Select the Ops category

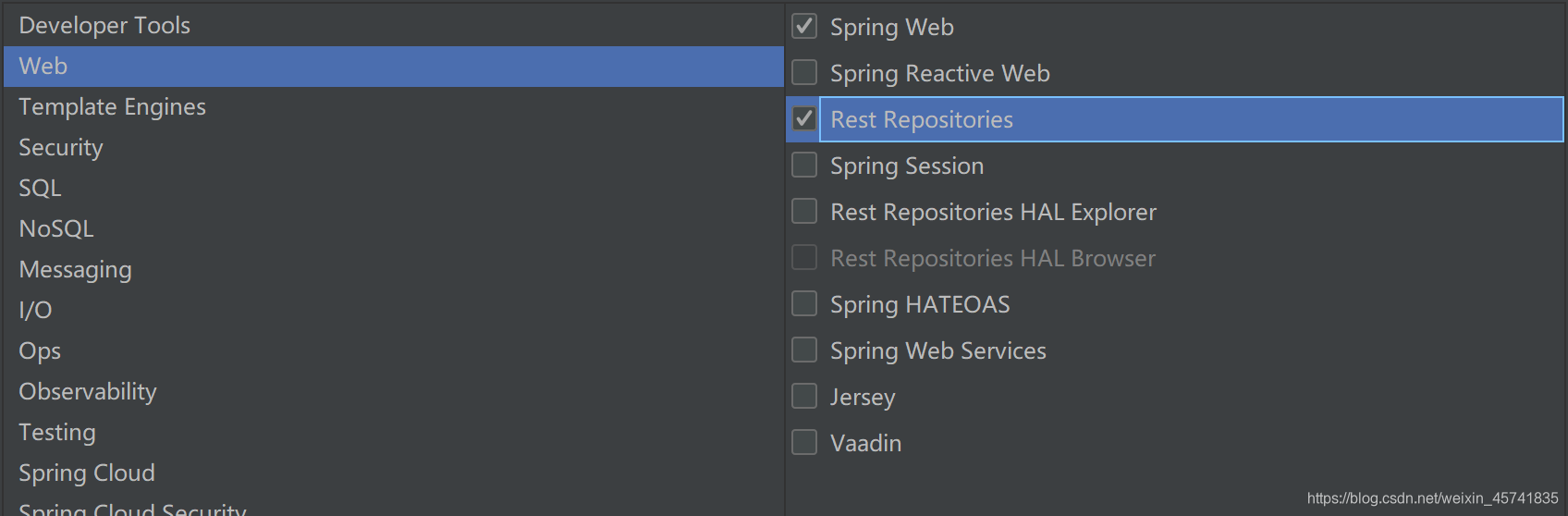pos(394,350)
